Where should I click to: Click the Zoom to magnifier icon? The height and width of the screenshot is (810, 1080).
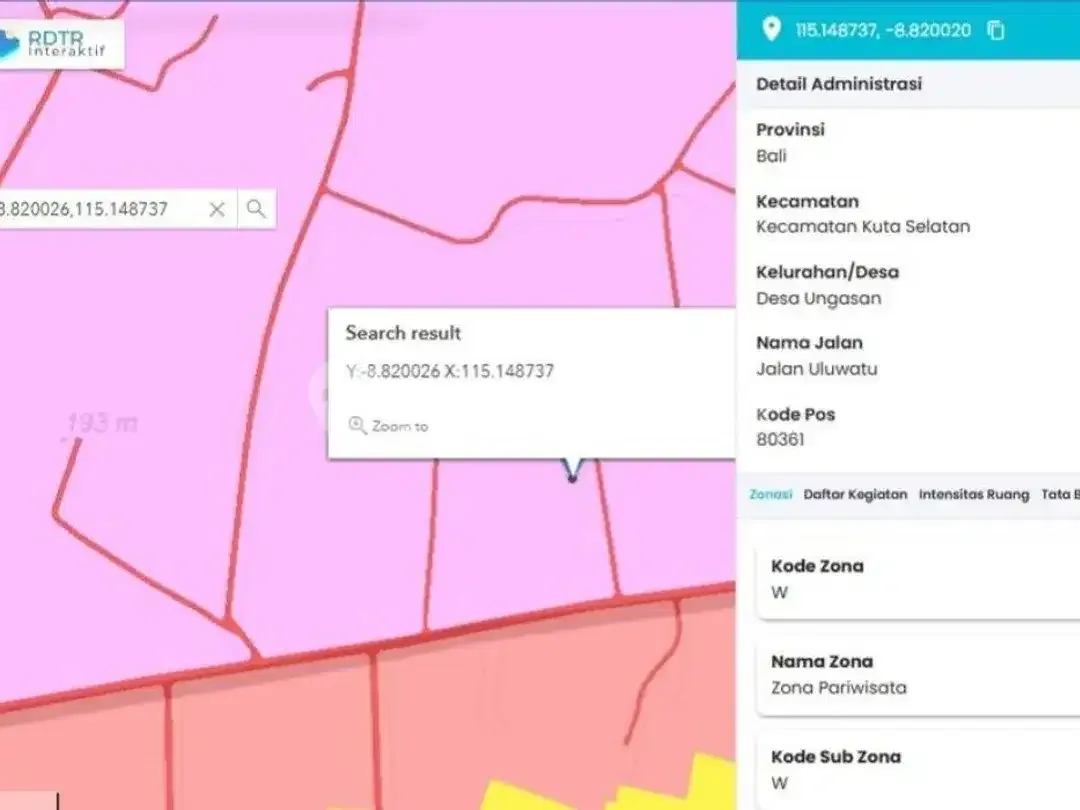tap(357, 426)
